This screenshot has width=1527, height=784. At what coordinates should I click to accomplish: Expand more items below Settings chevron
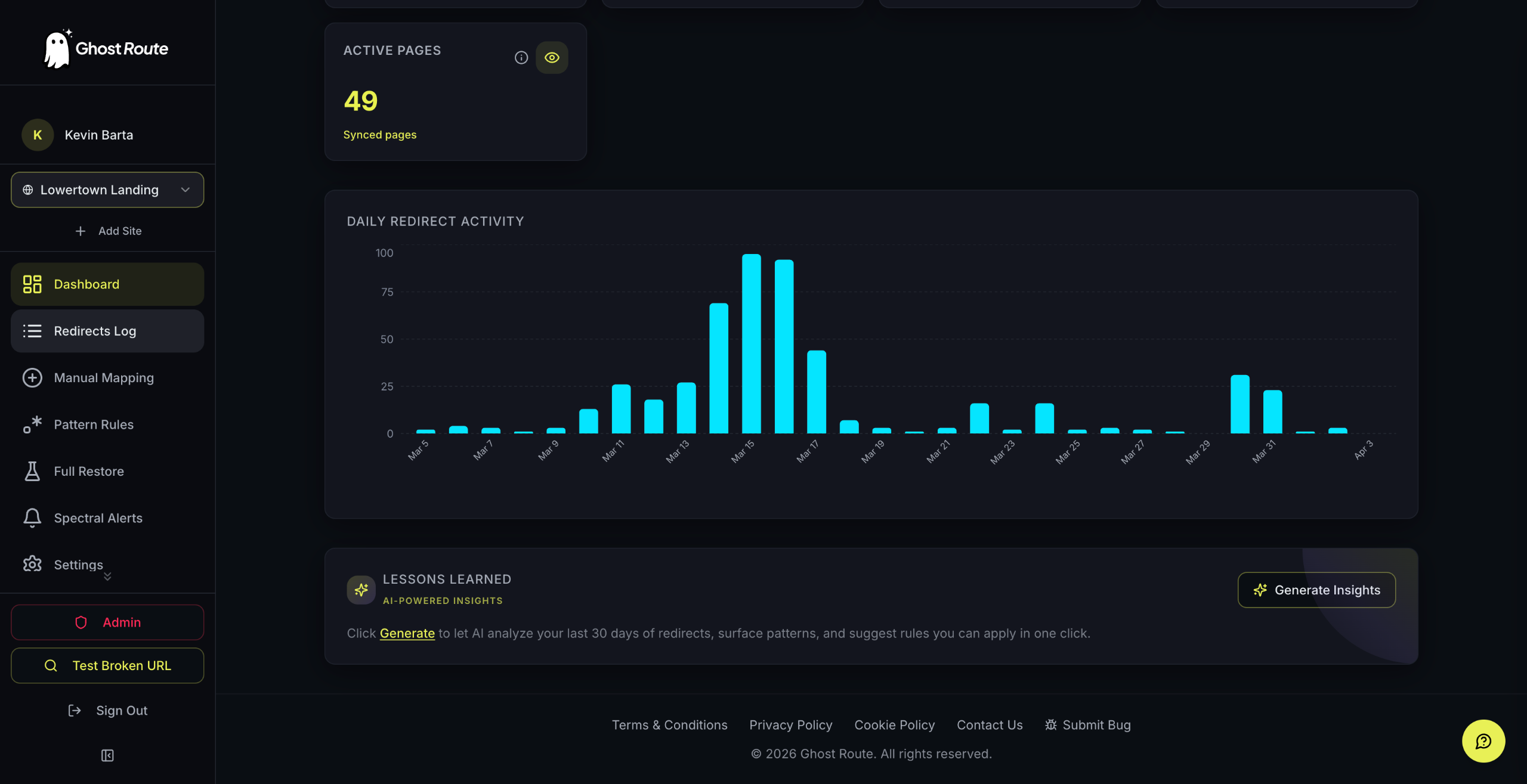[x=107, y=577]
